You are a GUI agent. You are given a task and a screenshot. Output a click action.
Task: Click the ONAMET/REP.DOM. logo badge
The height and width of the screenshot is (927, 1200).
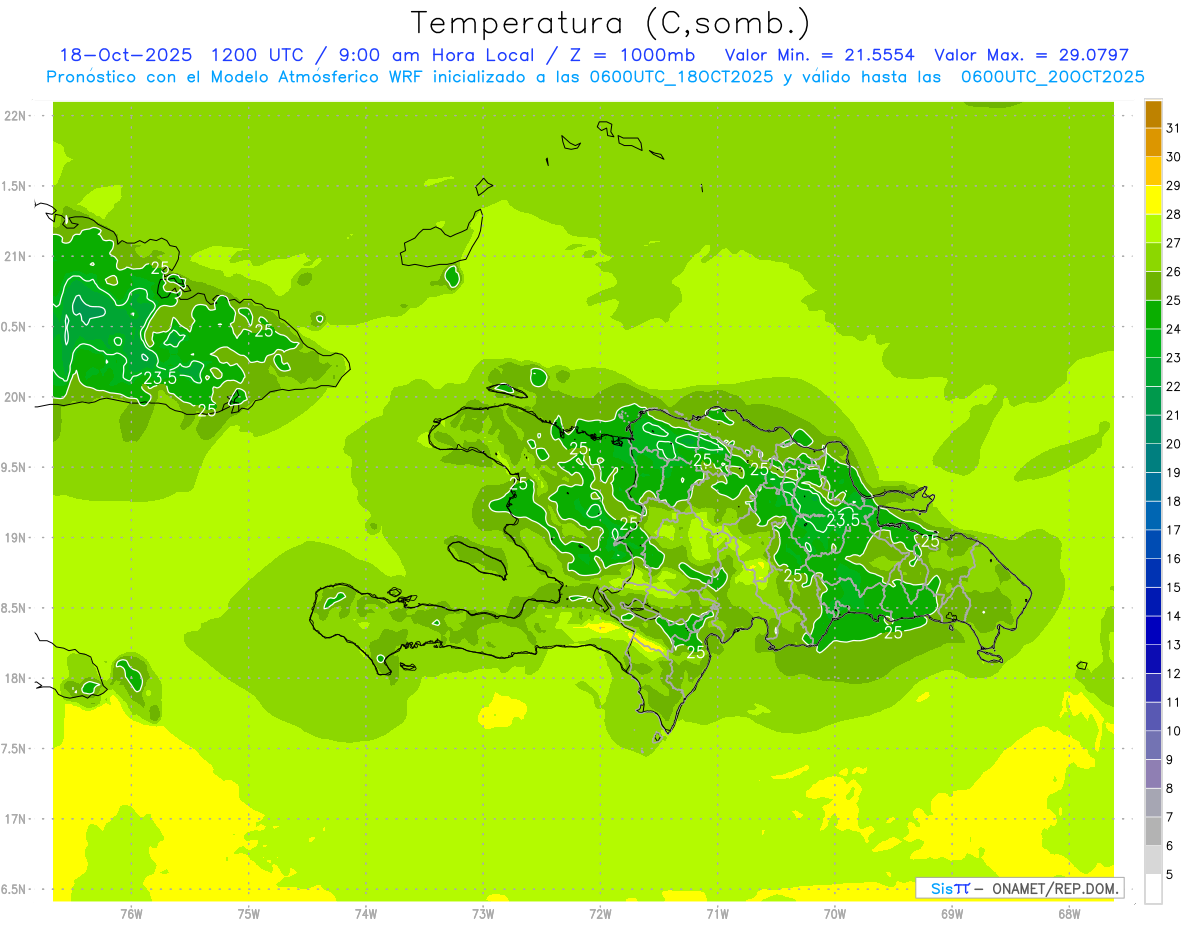coord(1019,888)
